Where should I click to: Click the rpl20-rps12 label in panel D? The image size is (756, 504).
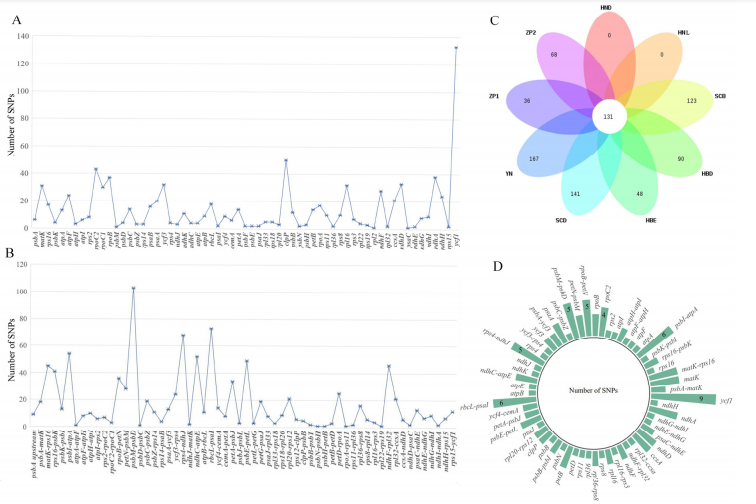(x=519, y=450)
